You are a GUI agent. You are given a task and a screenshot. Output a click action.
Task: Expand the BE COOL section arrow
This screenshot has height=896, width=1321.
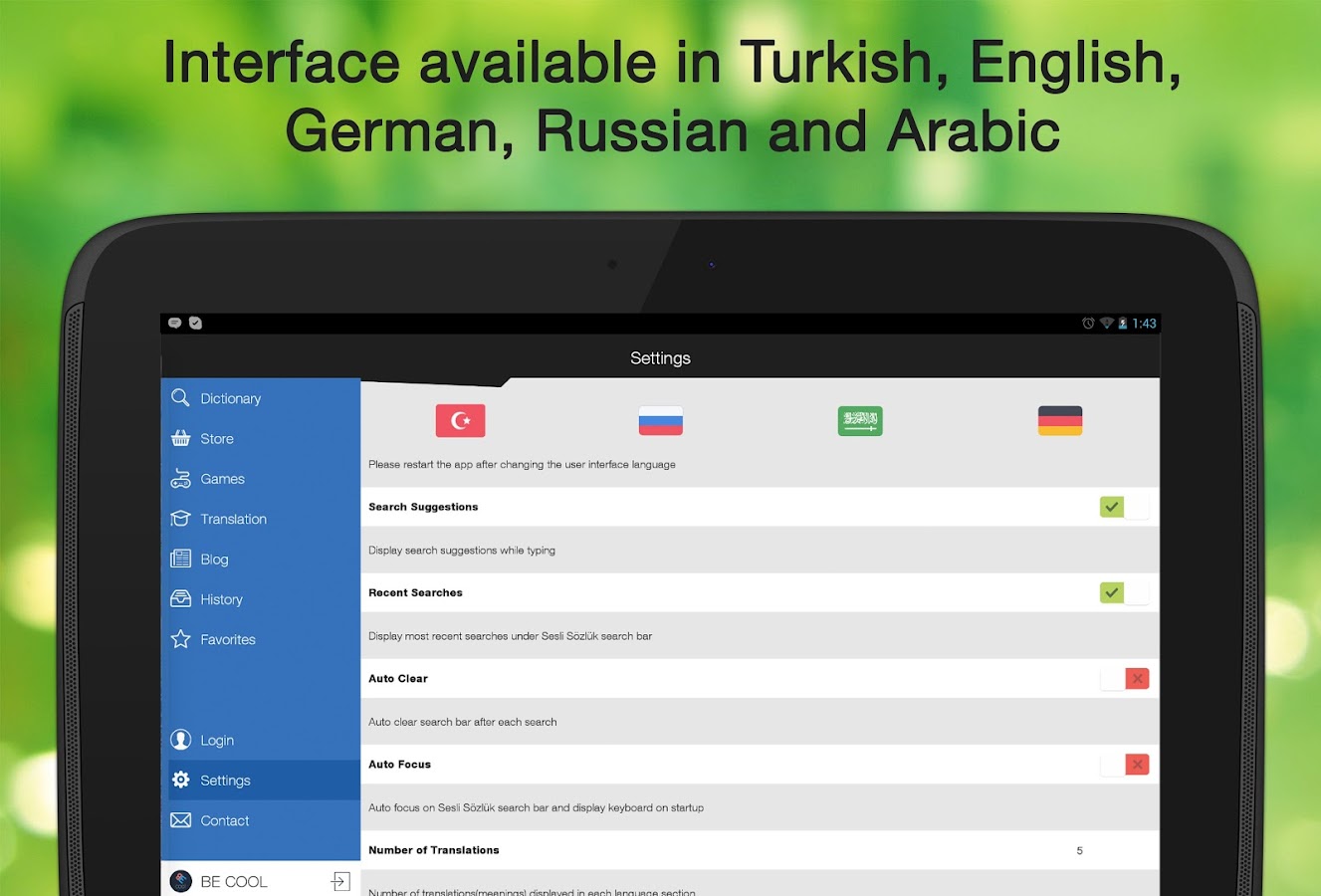pyautogui.click(x=340, y=881)
